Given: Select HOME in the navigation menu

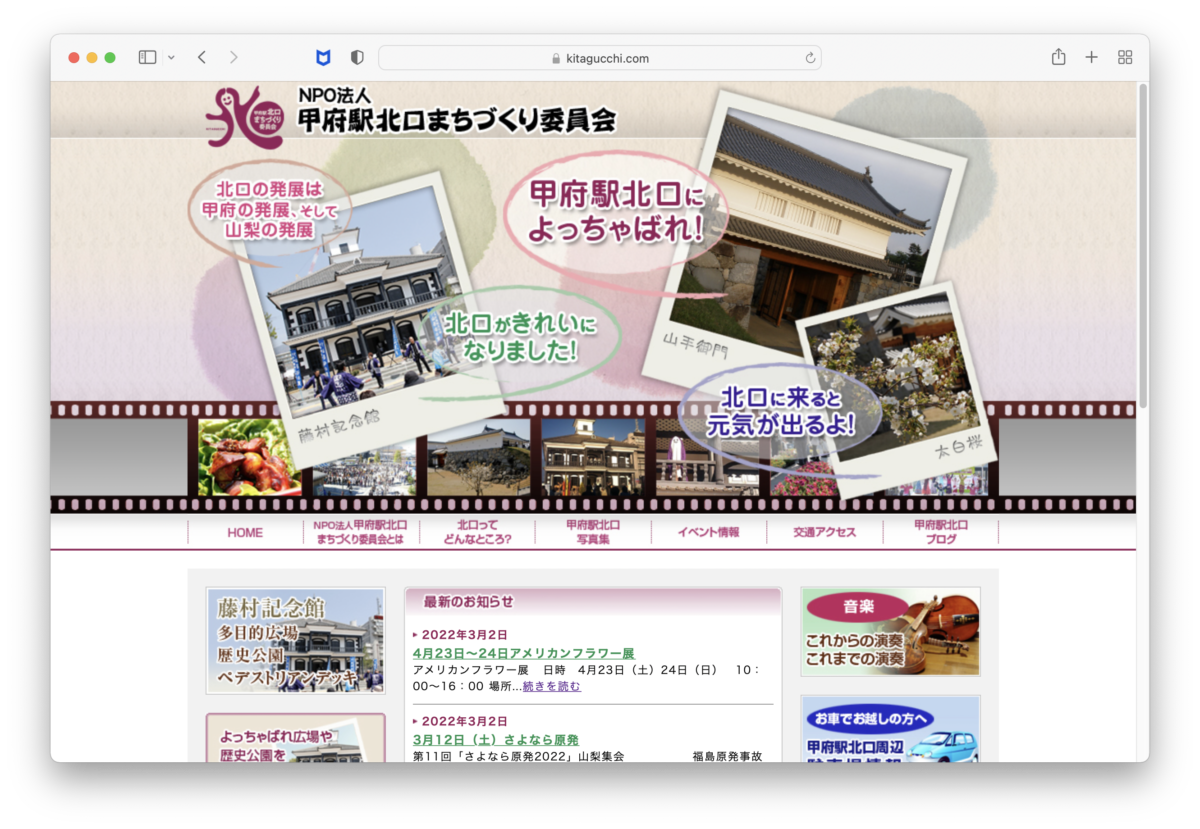Looking at the screenshot, I should point(245,533).
